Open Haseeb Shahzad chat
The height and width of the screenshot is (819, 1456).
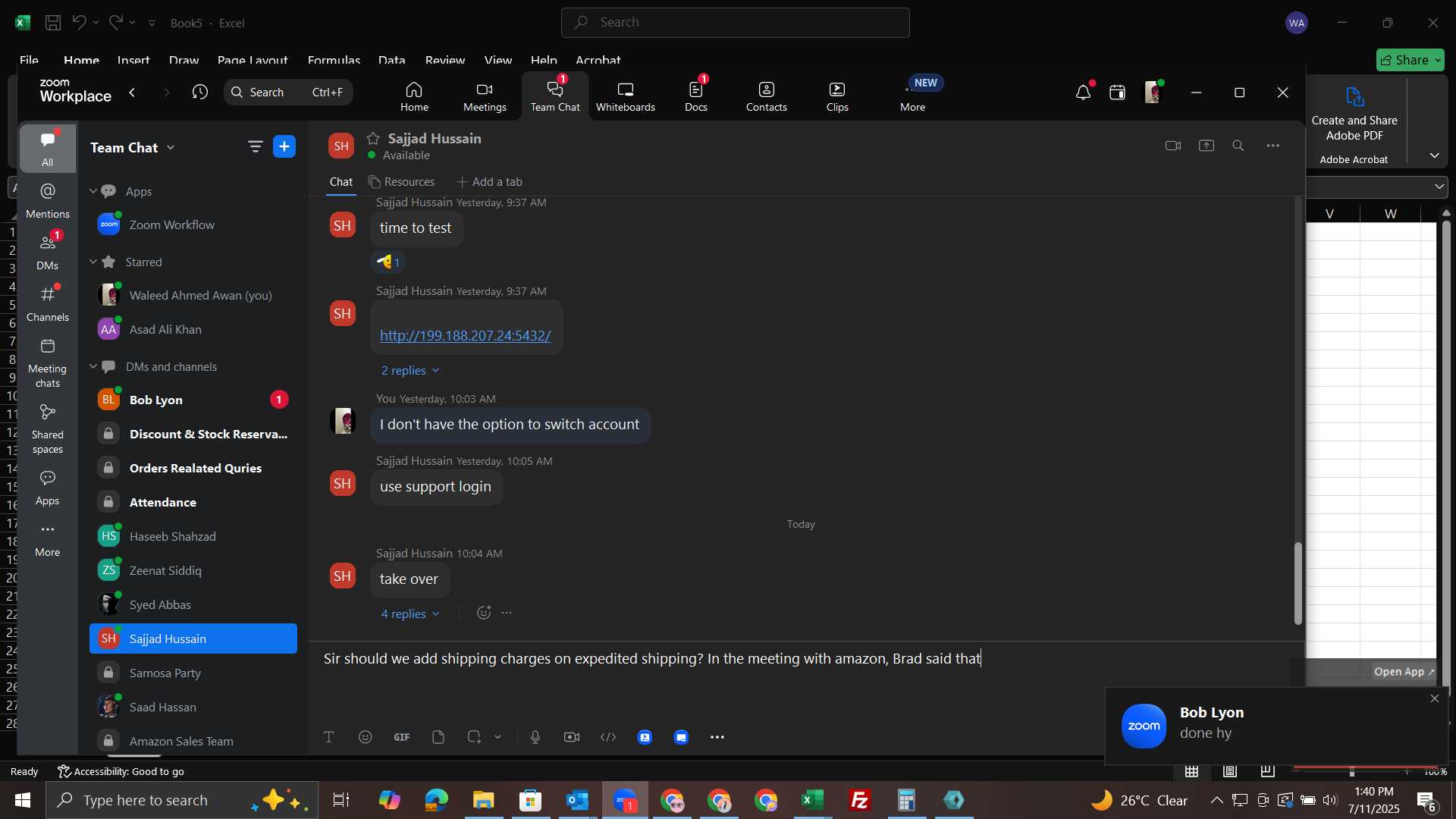(x=193, y=537)
